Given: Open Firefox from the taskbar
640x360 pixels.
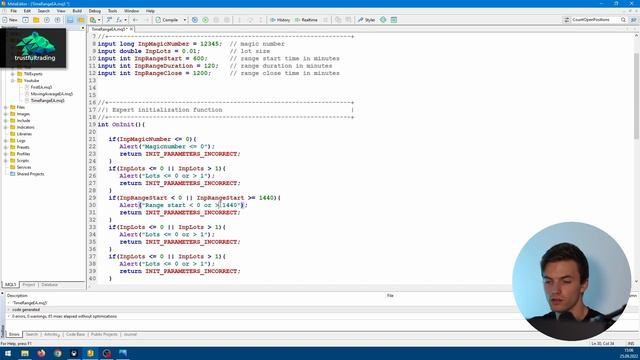Looking at the screenshot, I should [x=41, y=353].
